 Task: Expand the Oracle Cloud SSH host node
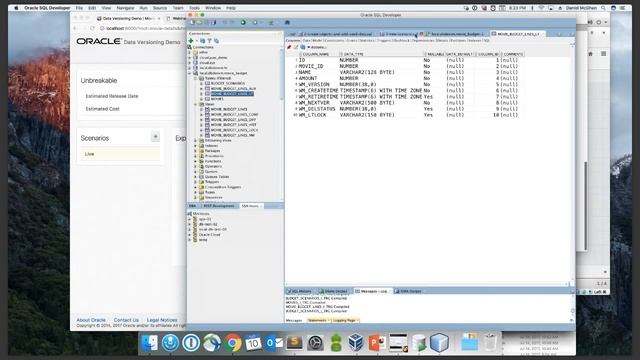pyautogui.click(x=189, y=235)
